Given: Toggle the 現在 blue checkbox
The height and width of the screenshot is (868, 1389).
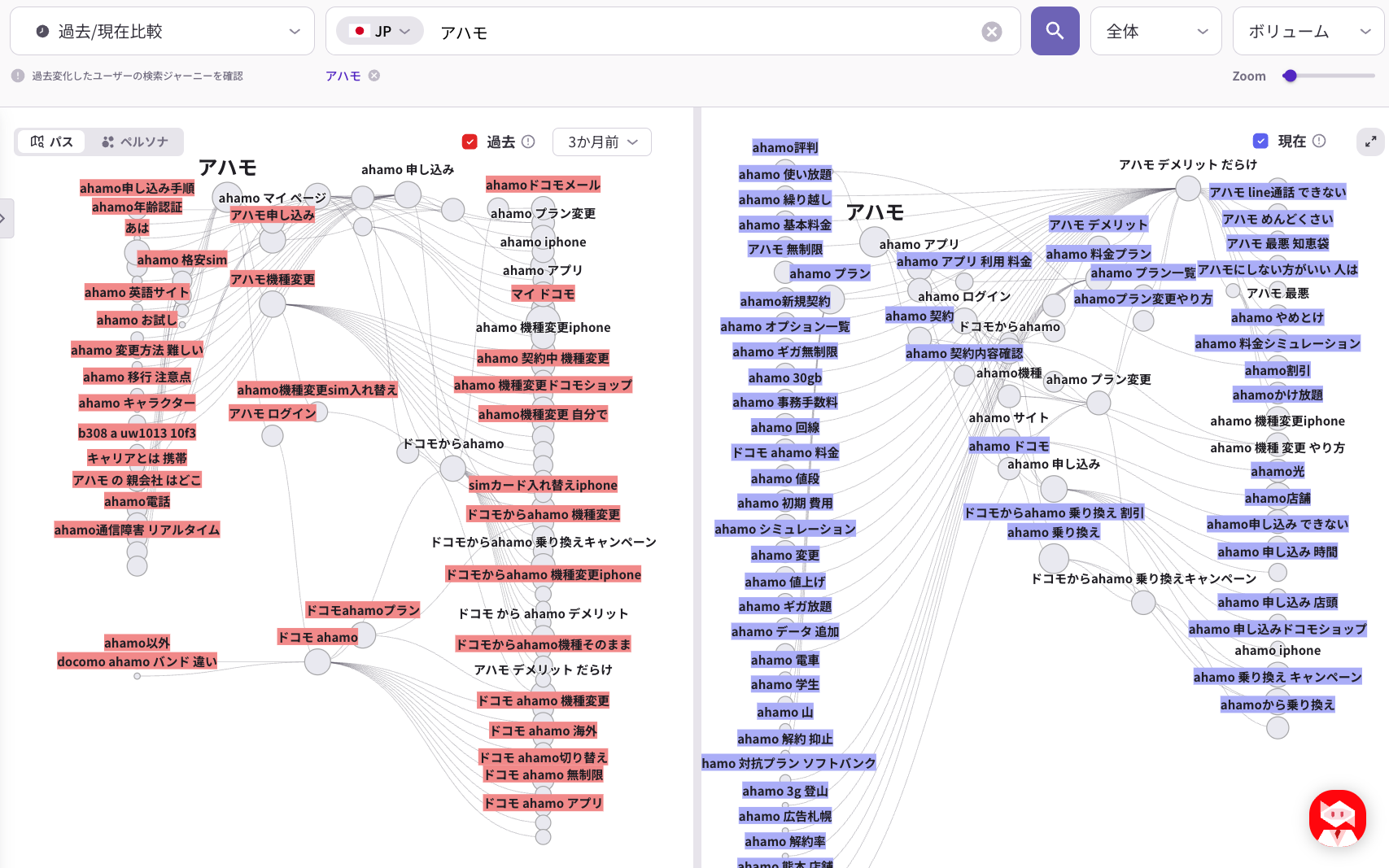Looking at the screenshot, I should 1260,141.
